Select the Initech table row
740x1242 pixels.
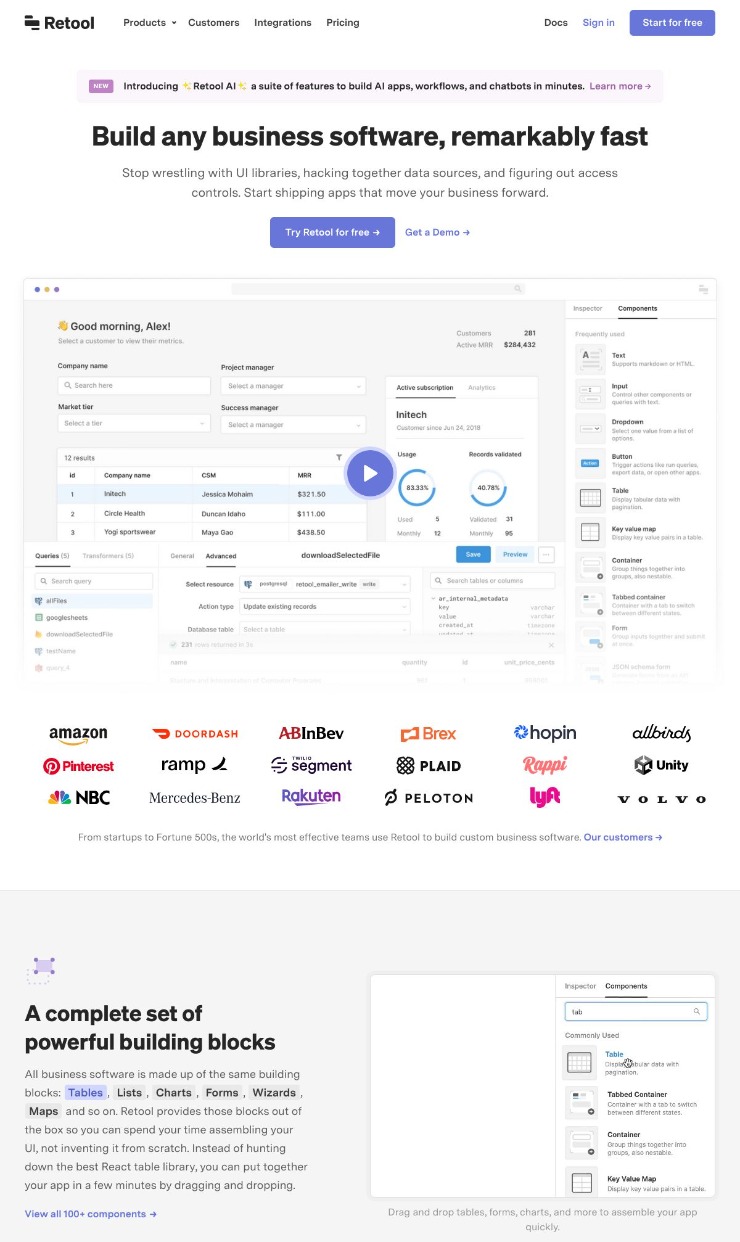(212, 494)
